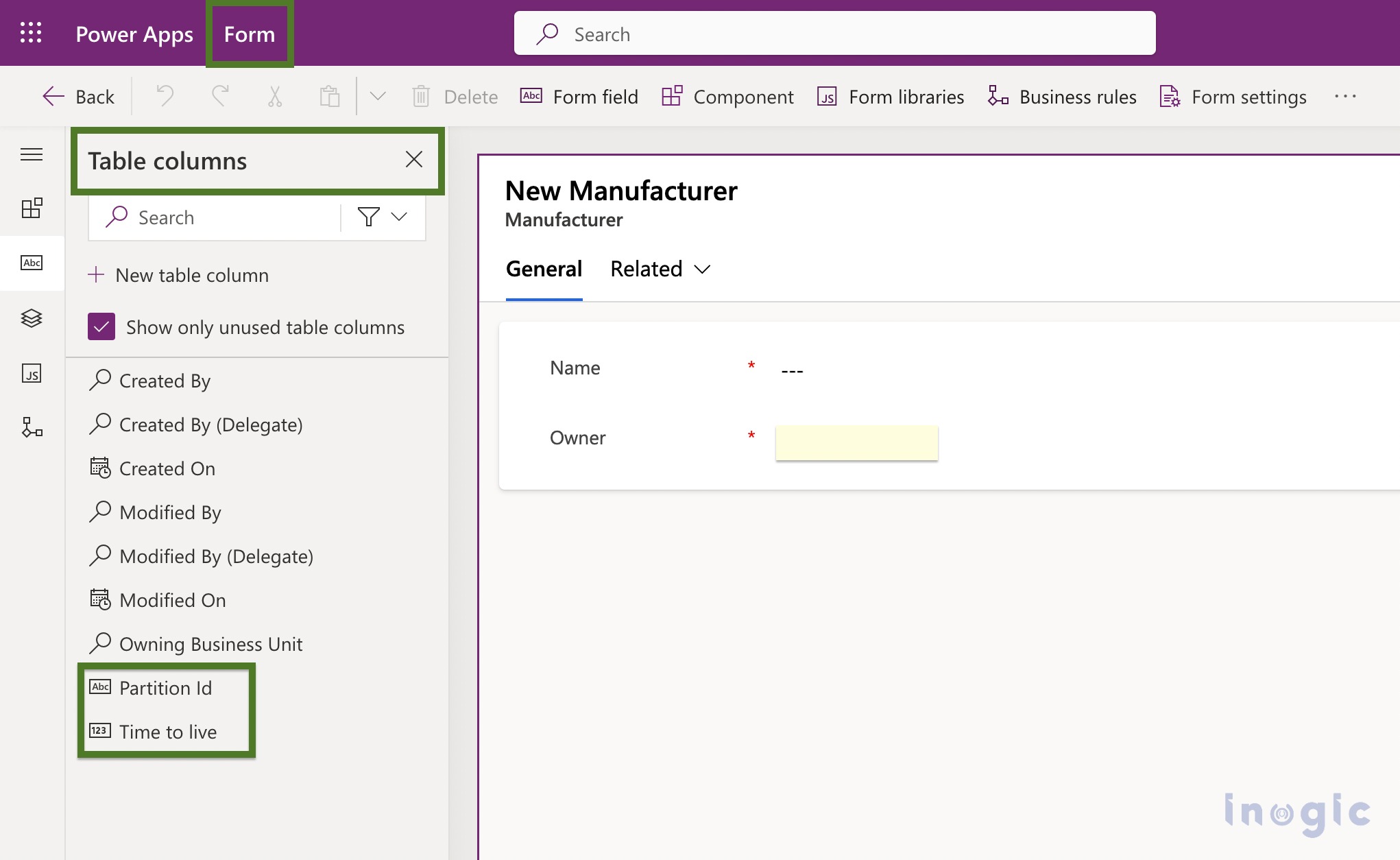Close the Table columns panel
This screenshot has height=860, width=1400.
(414, 159)
